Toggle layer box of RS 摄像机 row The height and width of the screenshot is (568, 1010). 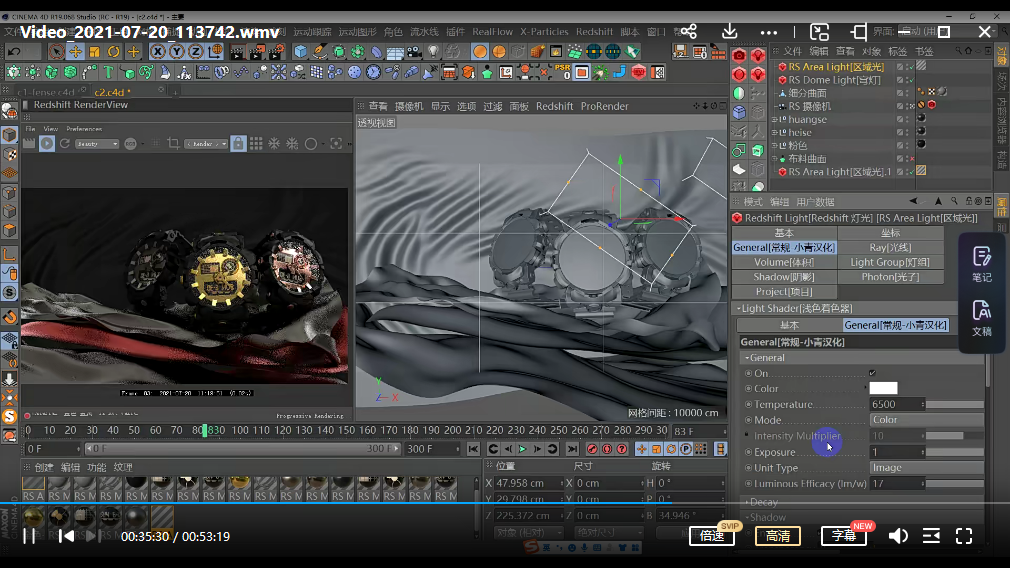(900, 106)
